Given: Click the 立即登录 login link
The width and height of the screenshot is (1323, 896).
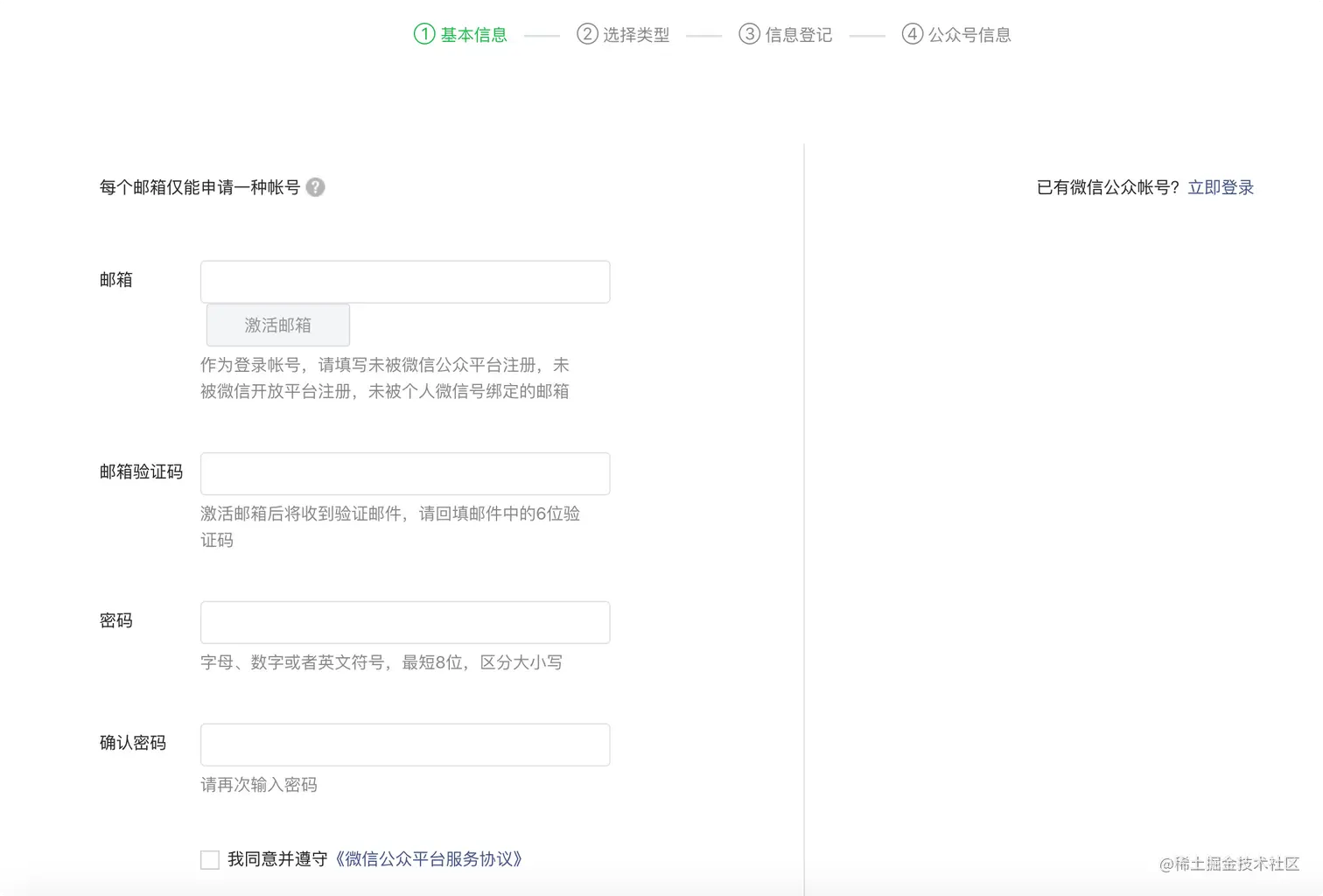Looking at the screenshot, I should point(1220,186).
